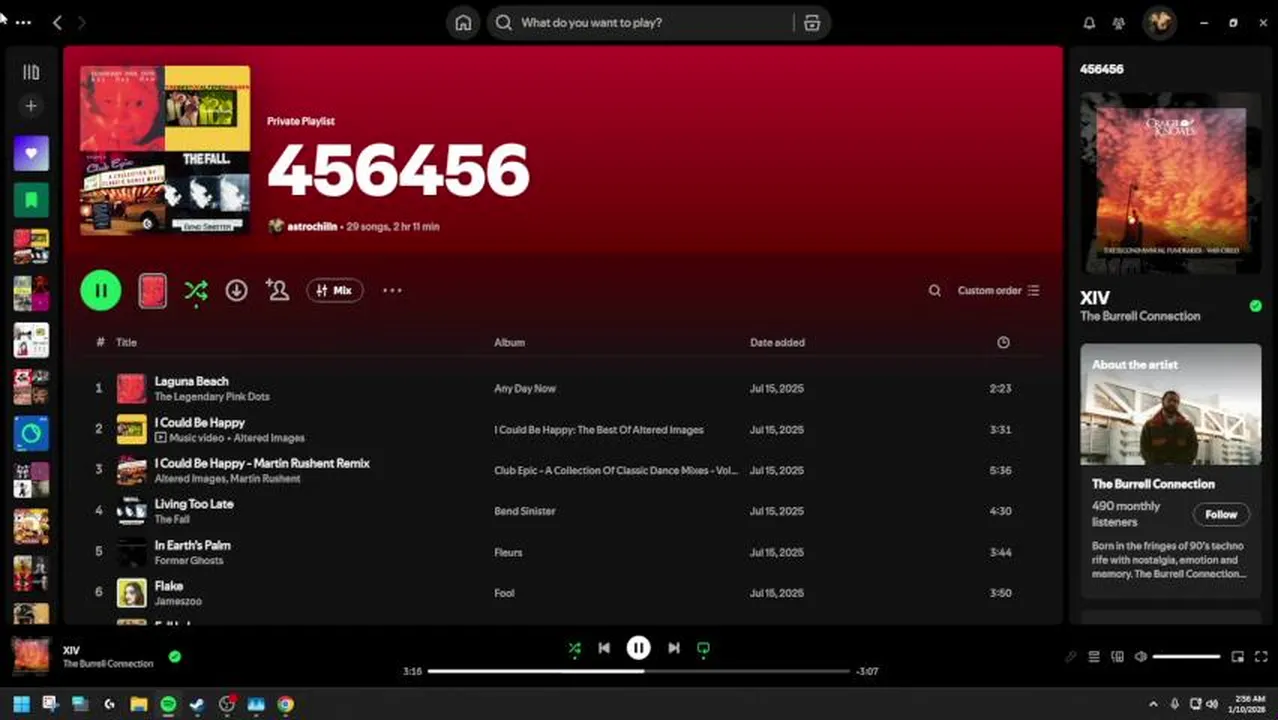Screen dimensions: 1278x720
Task: Pause playback in bottom player
Action: click(638, 648)
